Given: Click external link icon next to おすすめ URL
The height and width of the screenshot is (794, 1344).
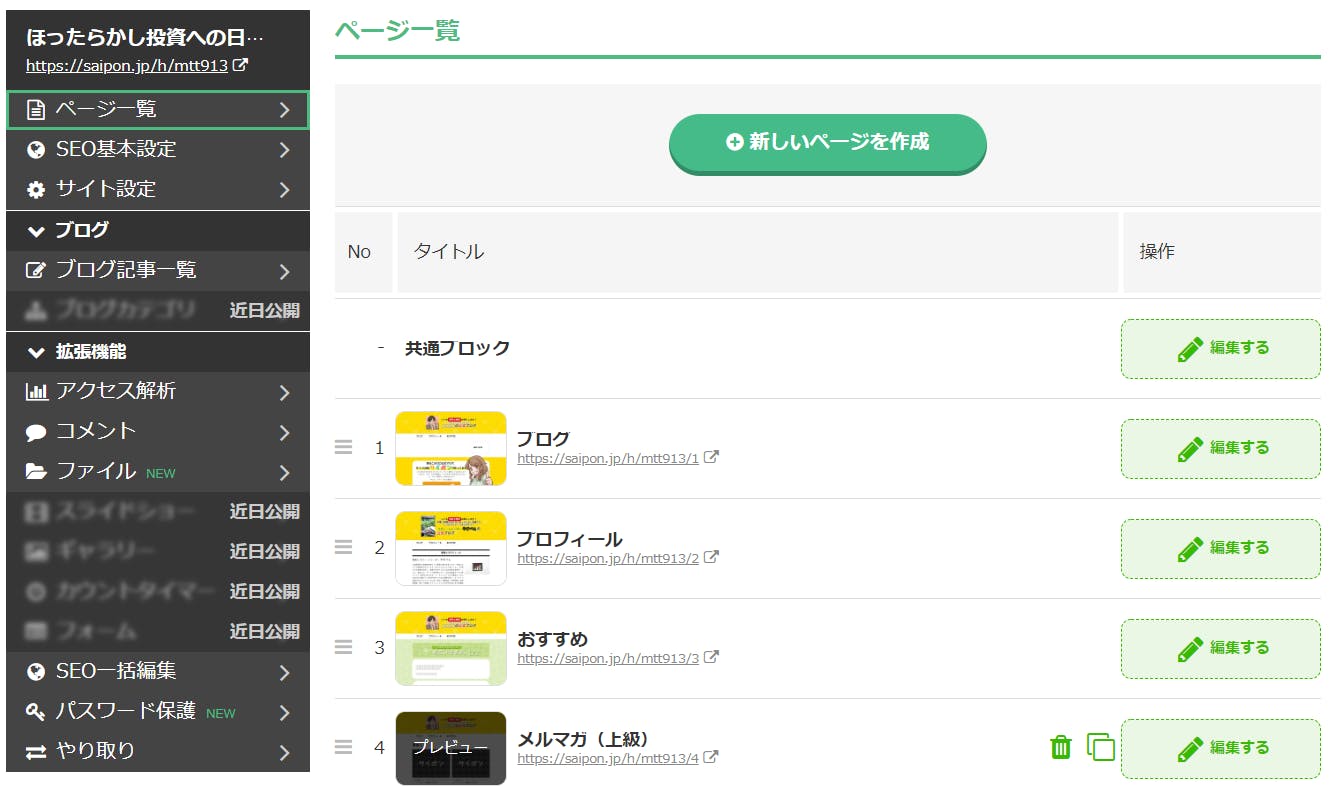Looking at the screenshot, I should [711, 658].
